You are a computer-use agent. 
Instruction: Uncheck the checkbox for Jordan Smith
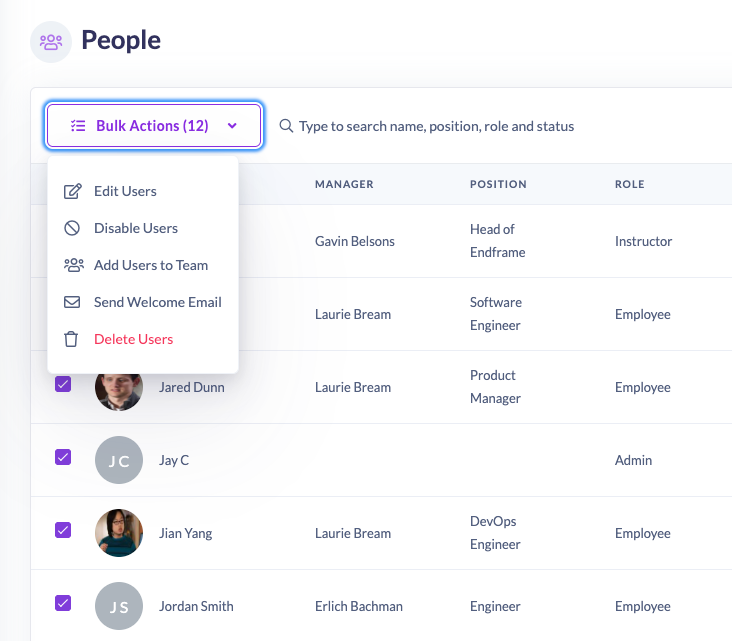pyautogui.click(x=63, y=603)
